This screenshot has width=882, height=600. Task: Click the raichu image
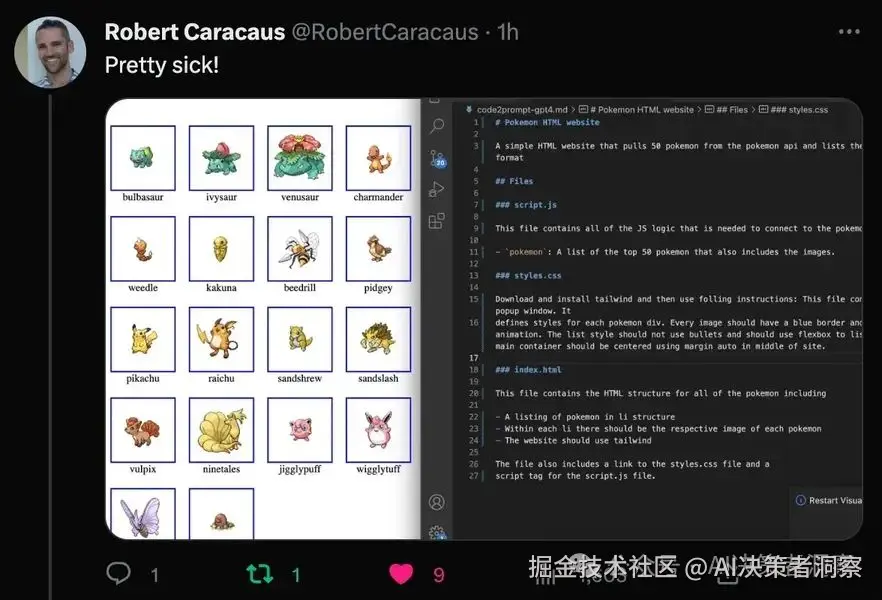pyautogui.click(x=221, y=339)
